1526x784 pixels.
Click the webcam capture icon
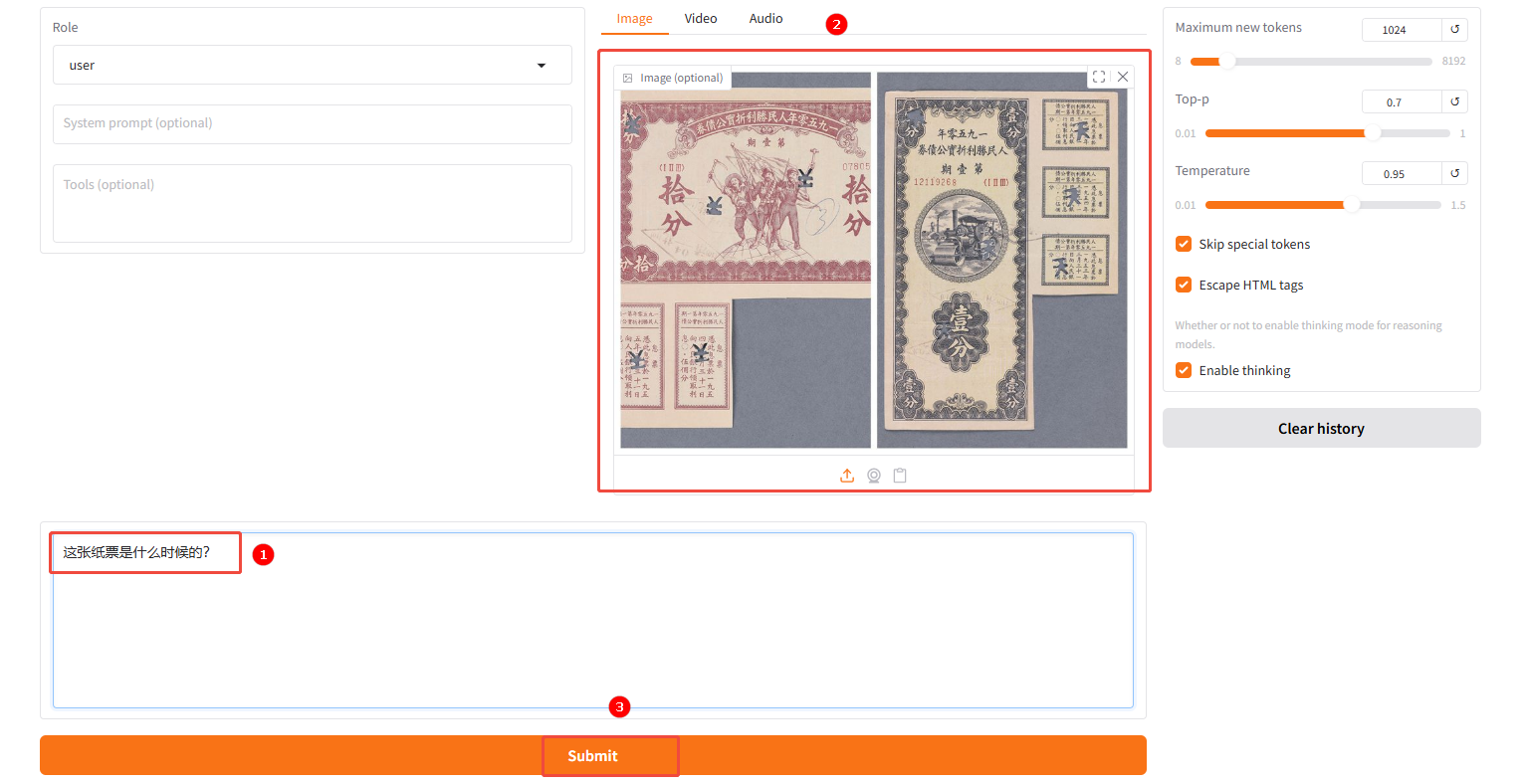874,476
